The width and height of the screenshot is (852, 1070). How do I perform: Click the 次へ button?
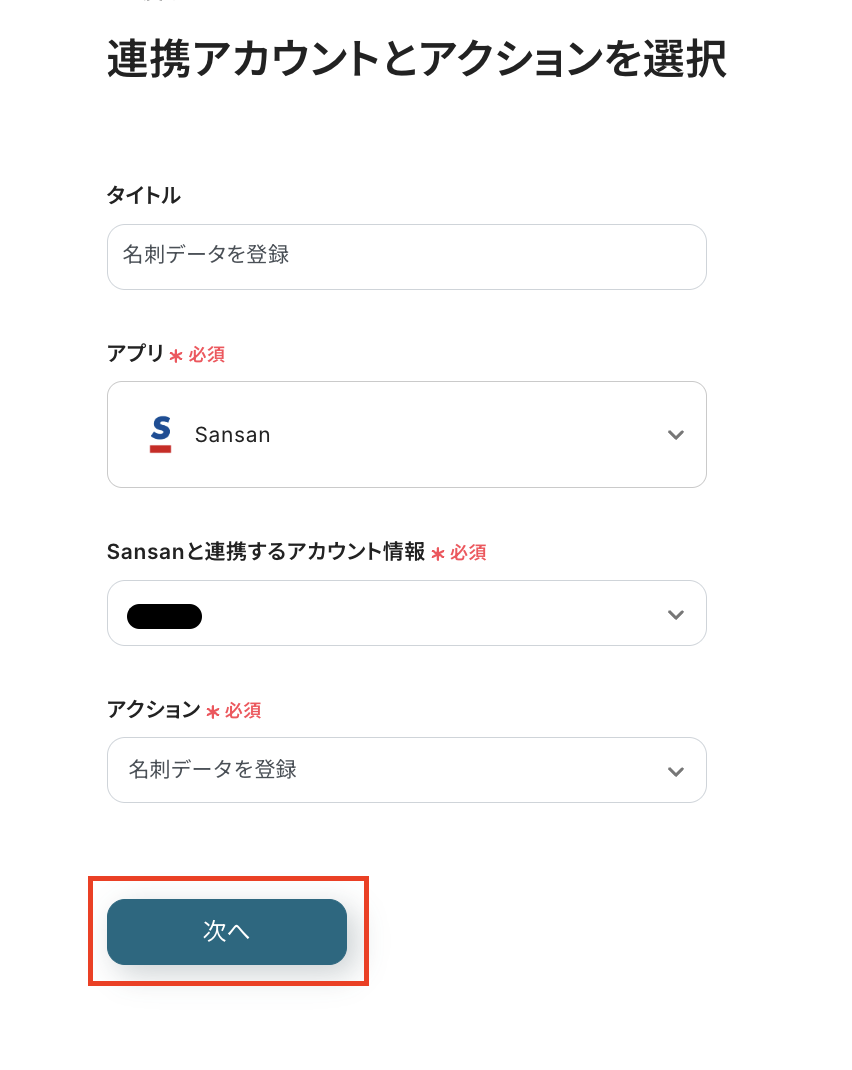(227, 932)
